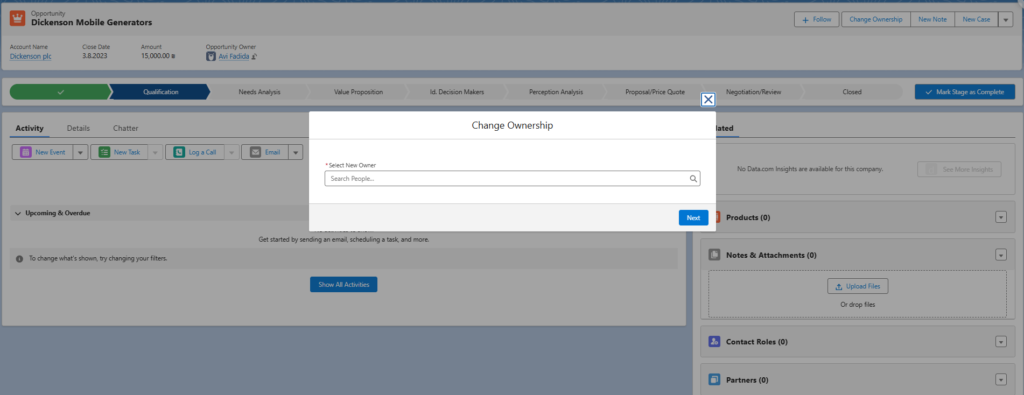Click the Notes & Attachments (0) heading
The height and width of the screenshot is (395, 1024).
771,255
